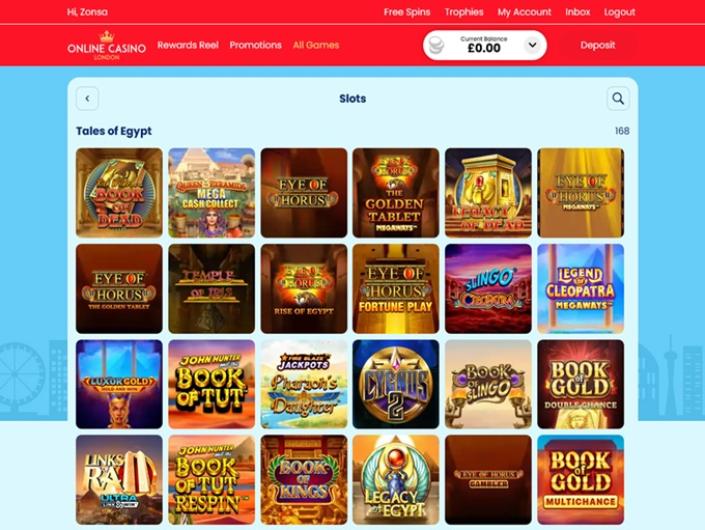This screenshot has height=530, width=705.
Task: Select the All Games tab
Action: coord(316,45)
